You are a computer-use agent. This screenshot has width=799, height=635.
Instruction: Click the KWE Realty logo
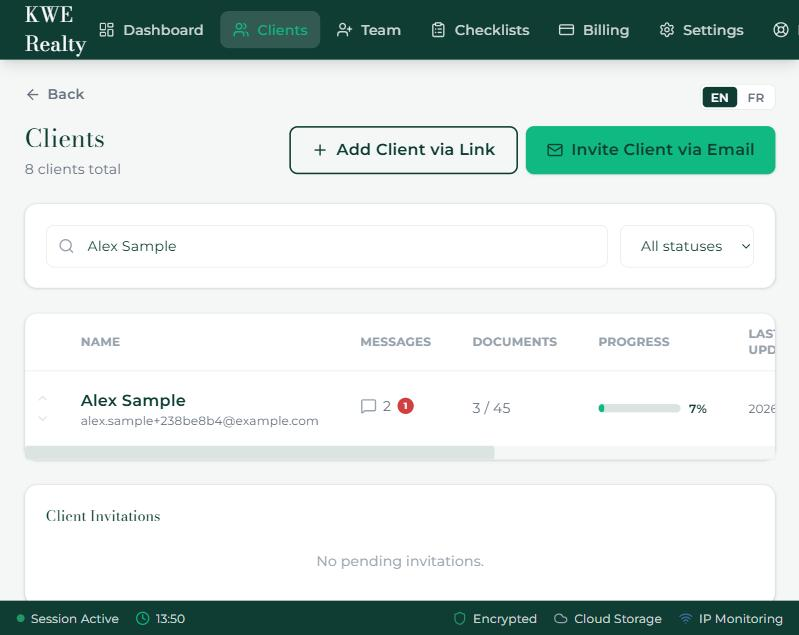[x=55, y=29]
